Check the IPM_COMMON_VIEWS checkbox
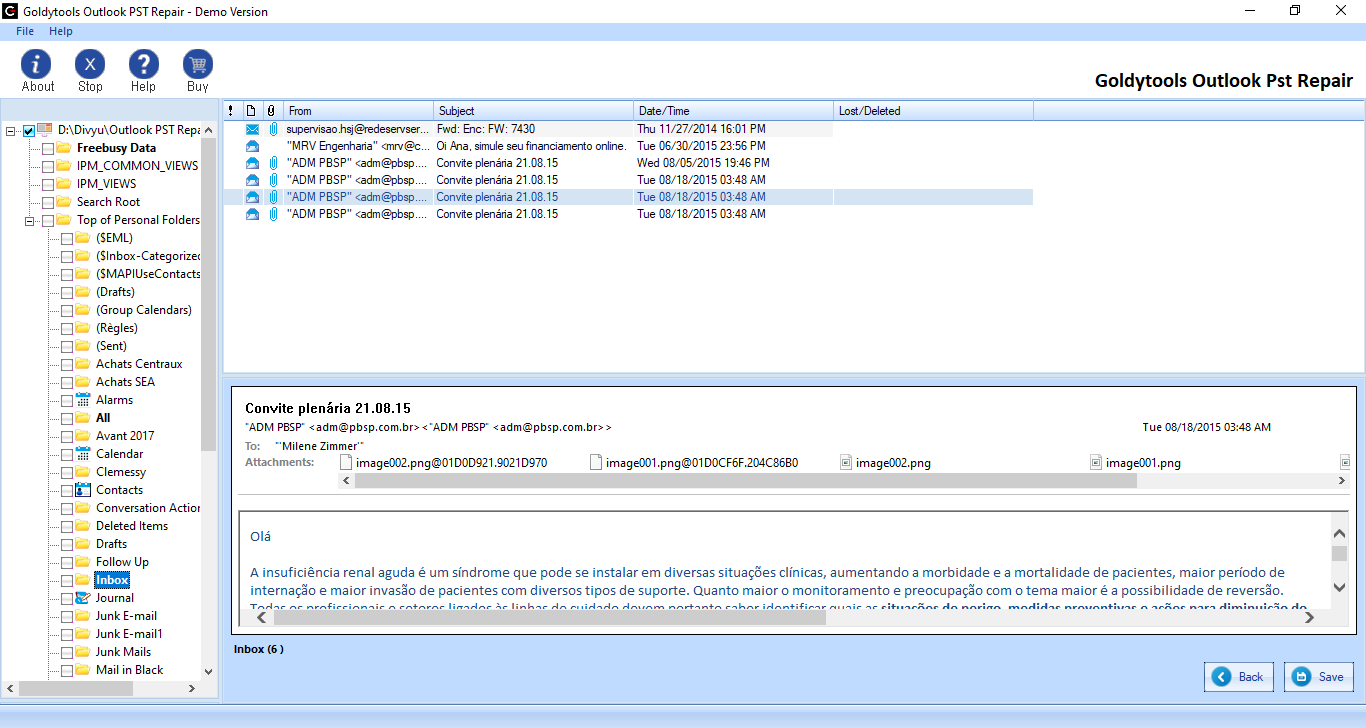Viewport: 1366px width, 728px height. (x=48, y=167)
